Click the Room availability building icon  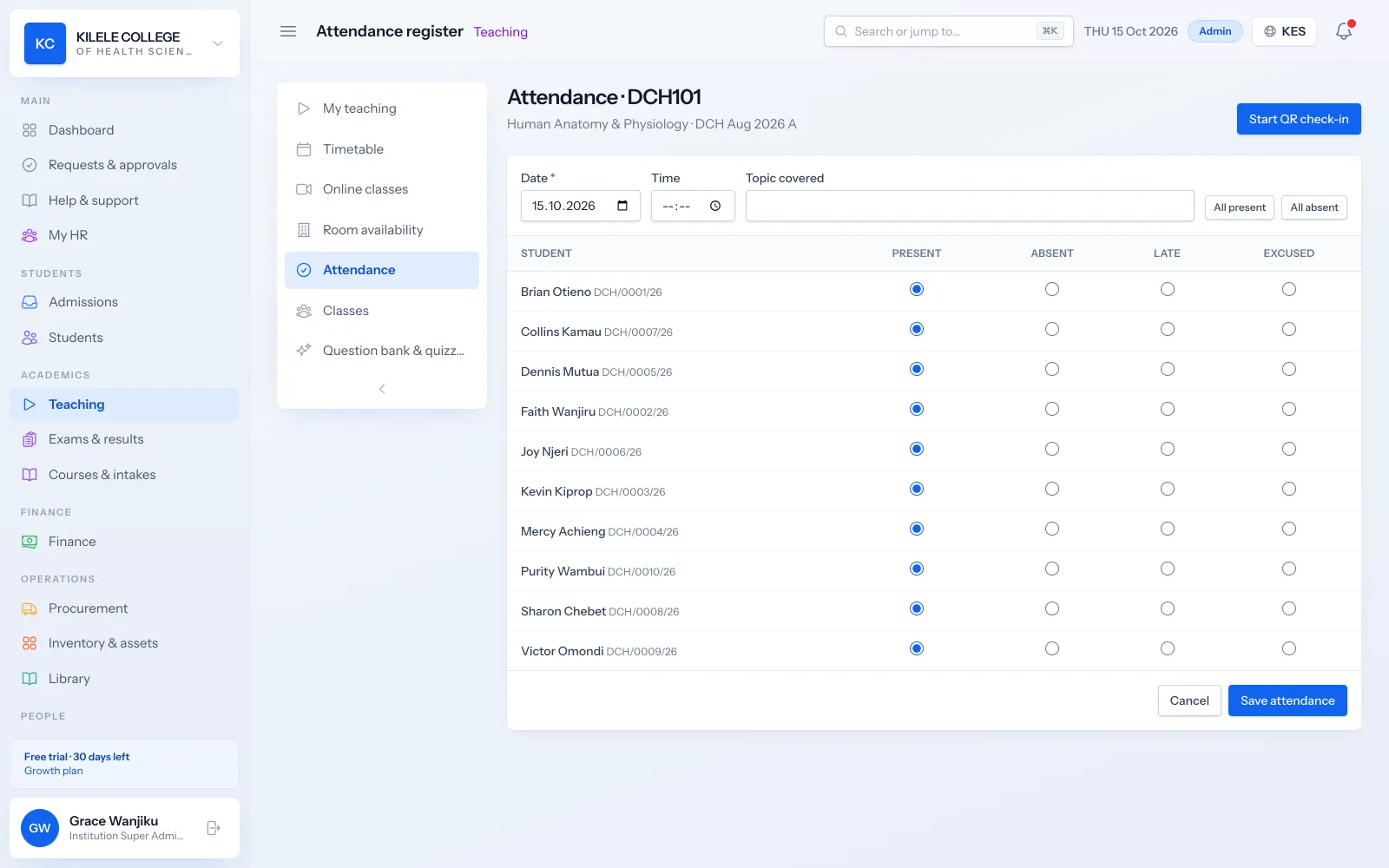(x=304, y=230)
